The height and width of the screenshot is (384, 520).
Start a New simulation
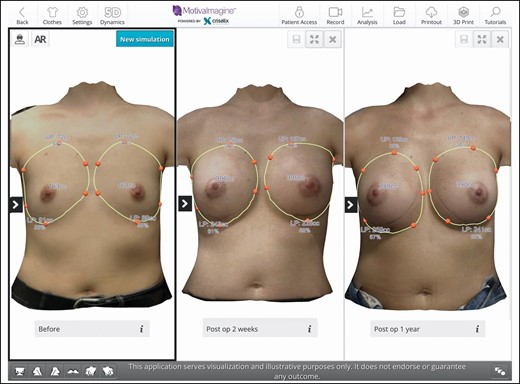tap(145, 39)
